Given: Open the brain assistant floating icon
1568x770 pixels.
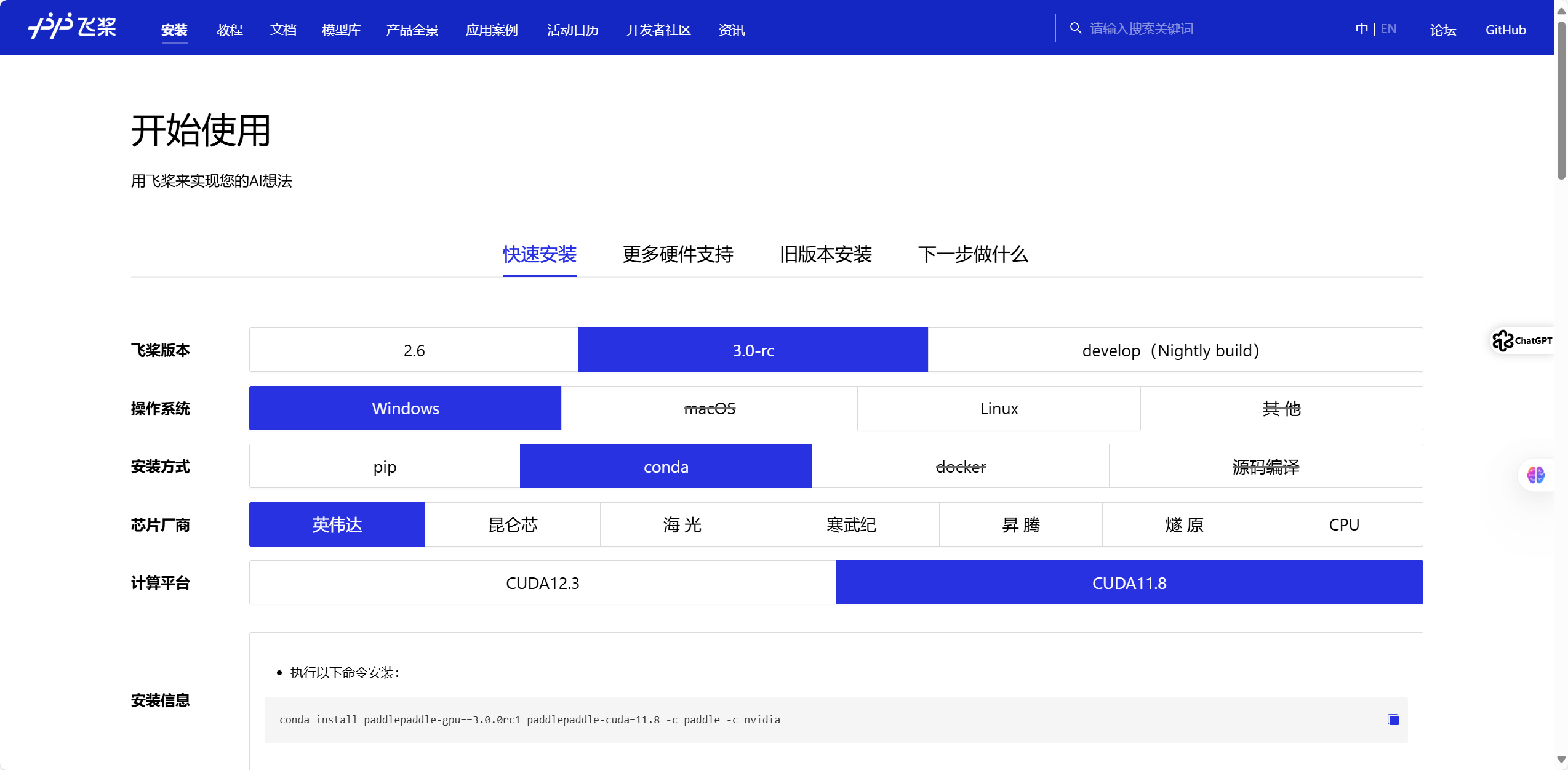Looking at the screenshot, I should click(x=1535, y=475).
